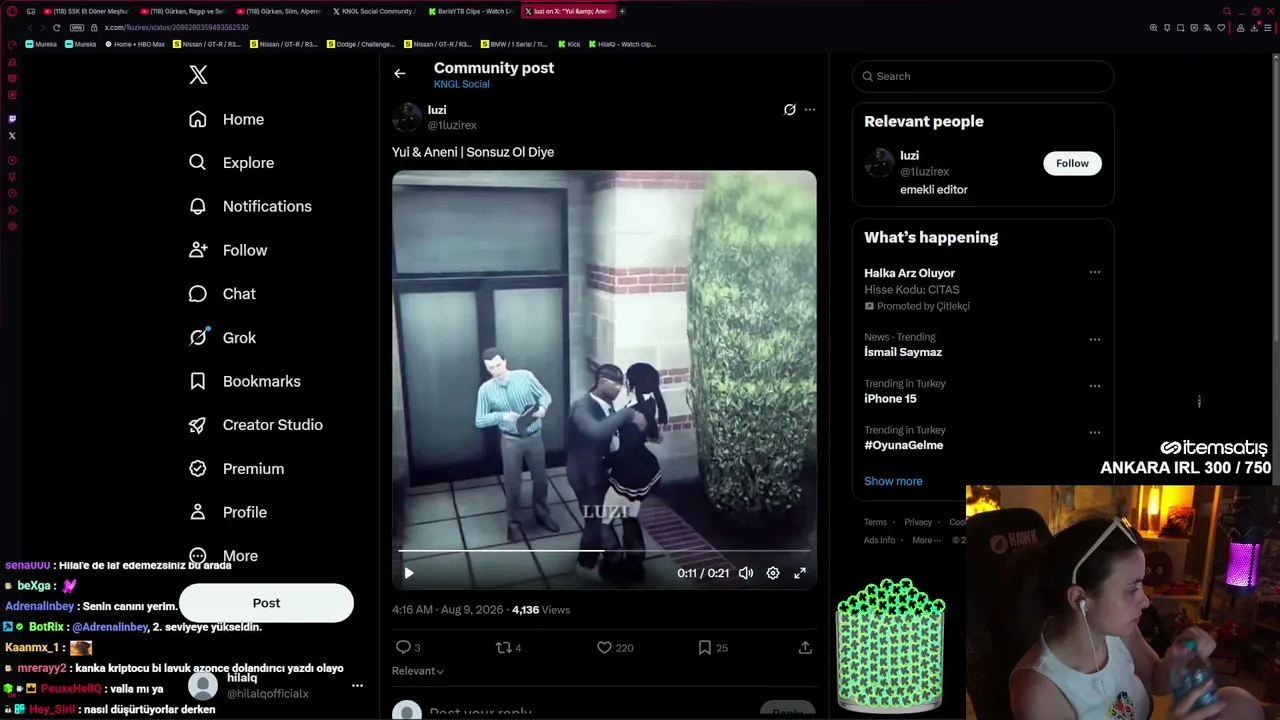The height and width of the screenshot is (720, 1280).
Task: Click the video progress bar
Action: click(604, 551)
